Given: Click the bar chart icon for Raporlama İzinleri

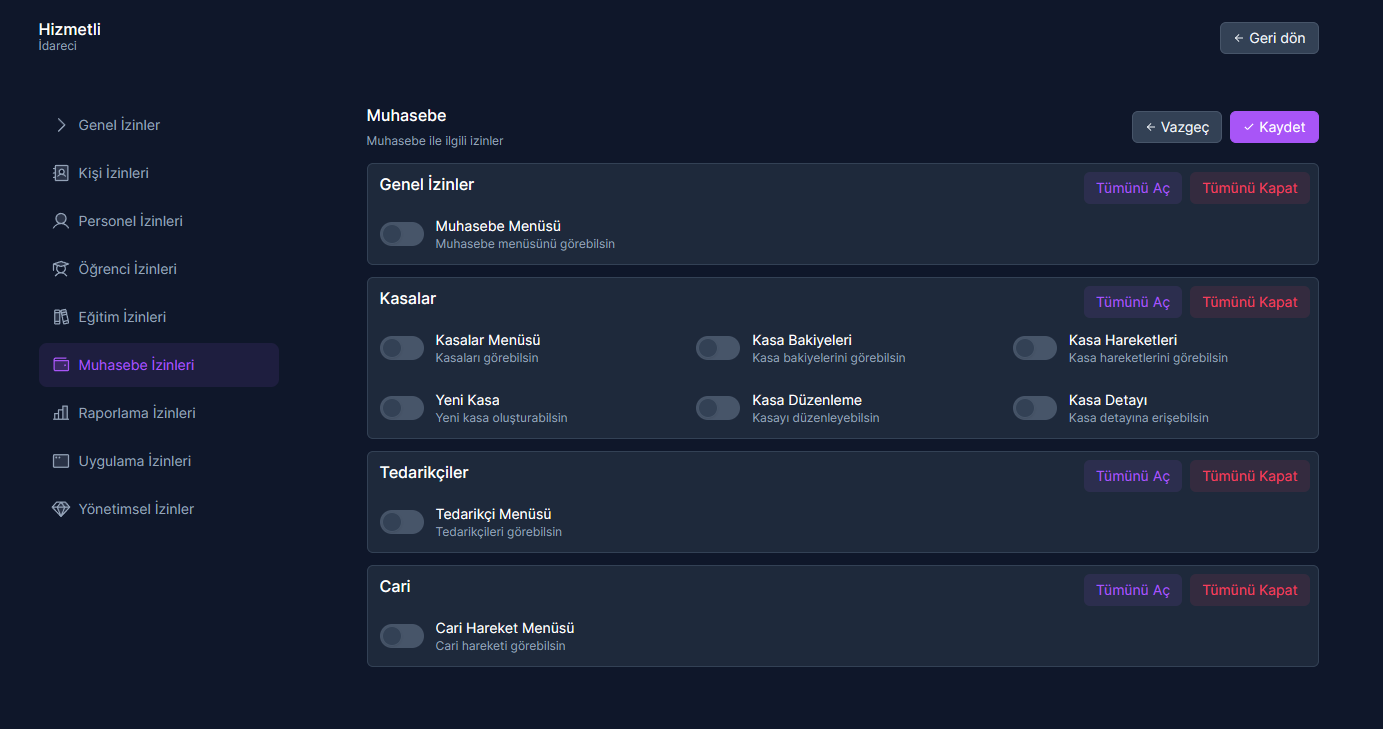Looking at the screenshot, I should [x=61, y=413].
